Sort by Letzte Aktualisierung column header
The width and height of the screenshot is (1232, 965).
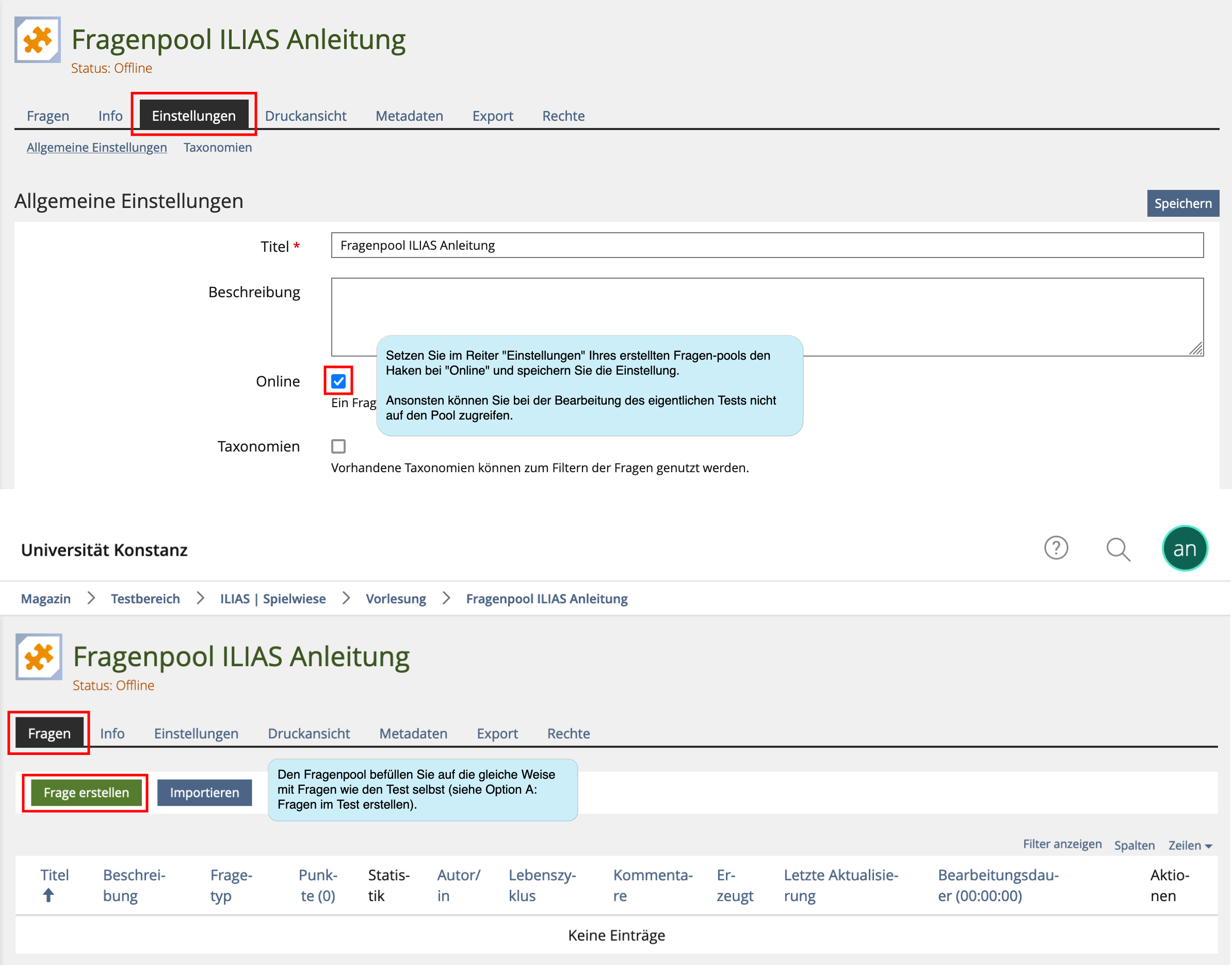click(841, 886)
